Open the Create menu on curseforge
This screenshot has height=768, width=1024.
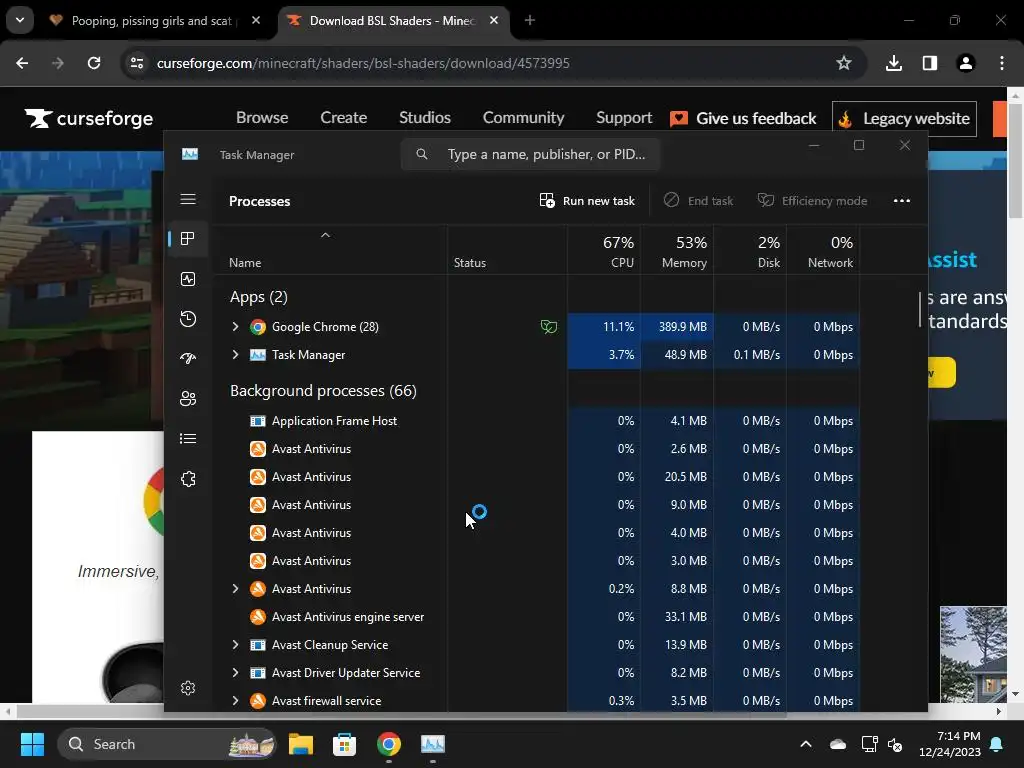tap(344, 118)
